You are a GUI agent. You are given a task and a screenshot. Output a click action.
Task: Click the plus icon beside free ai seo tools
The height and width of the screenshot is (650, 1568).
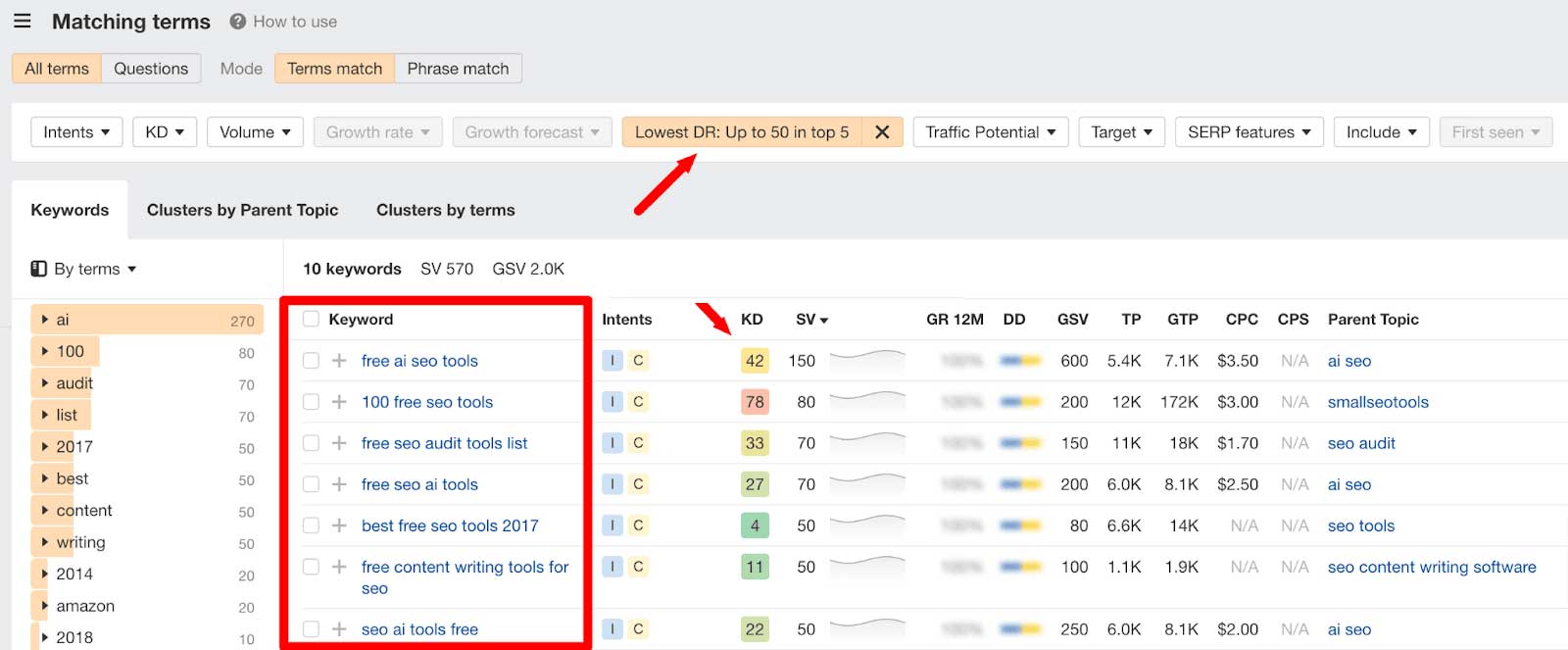pyautogui.click(x=339, y=361)
